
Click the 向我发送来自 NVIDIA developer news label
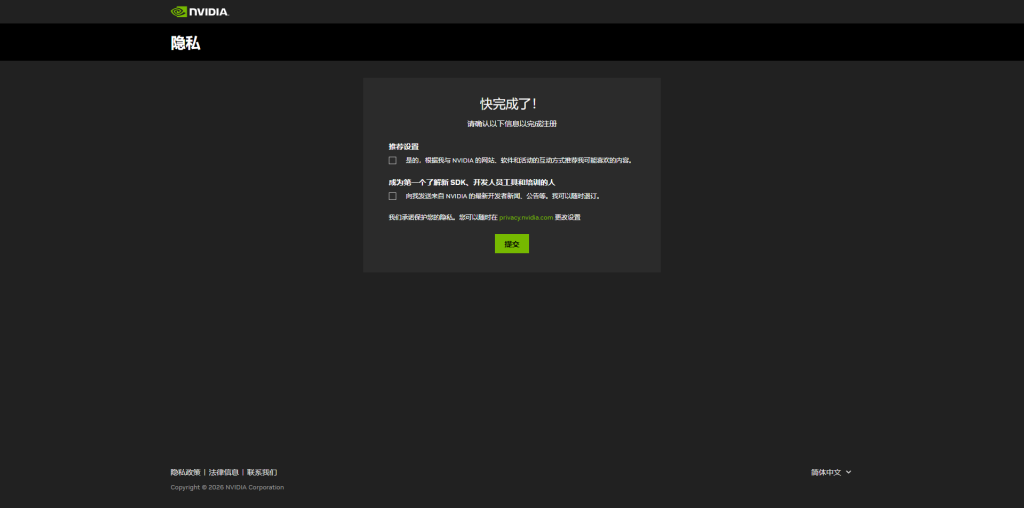point(502,196)
